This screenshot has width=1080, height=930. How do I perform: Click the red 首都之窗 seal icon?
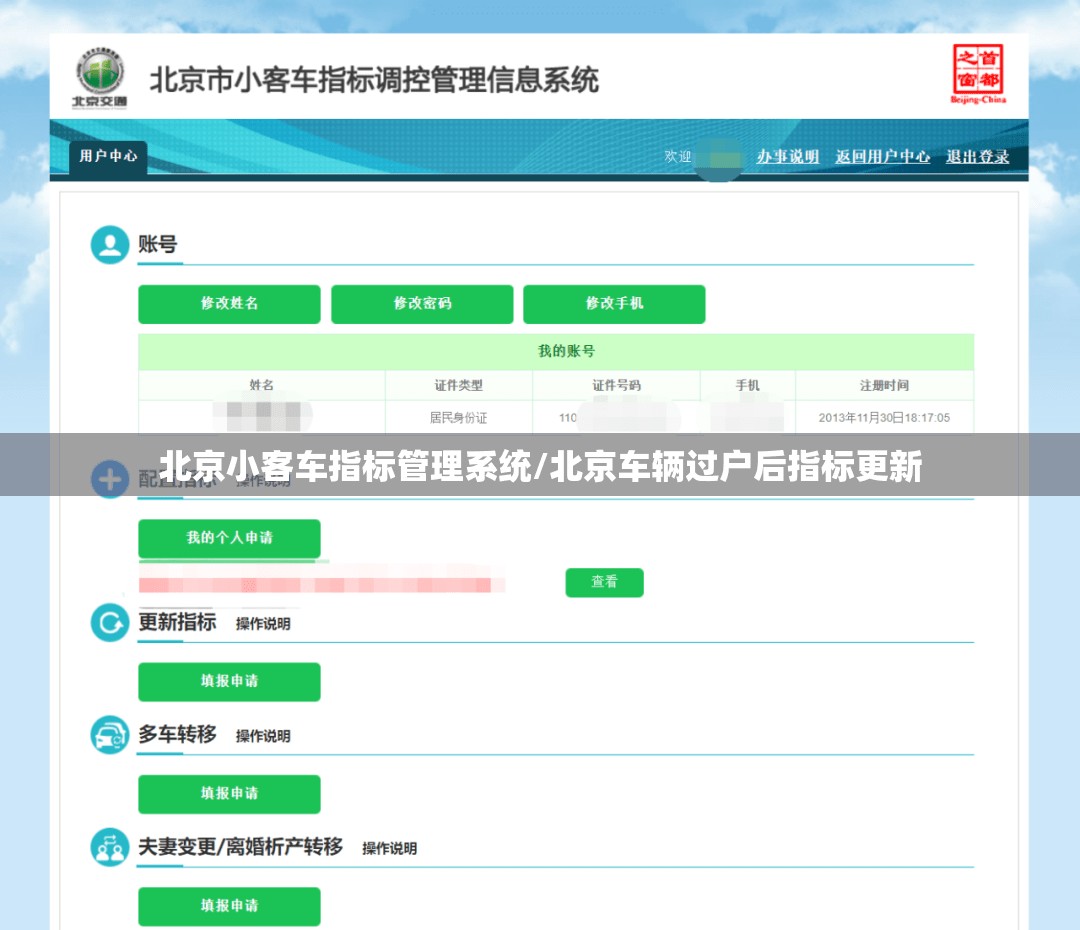click(978, 74)
